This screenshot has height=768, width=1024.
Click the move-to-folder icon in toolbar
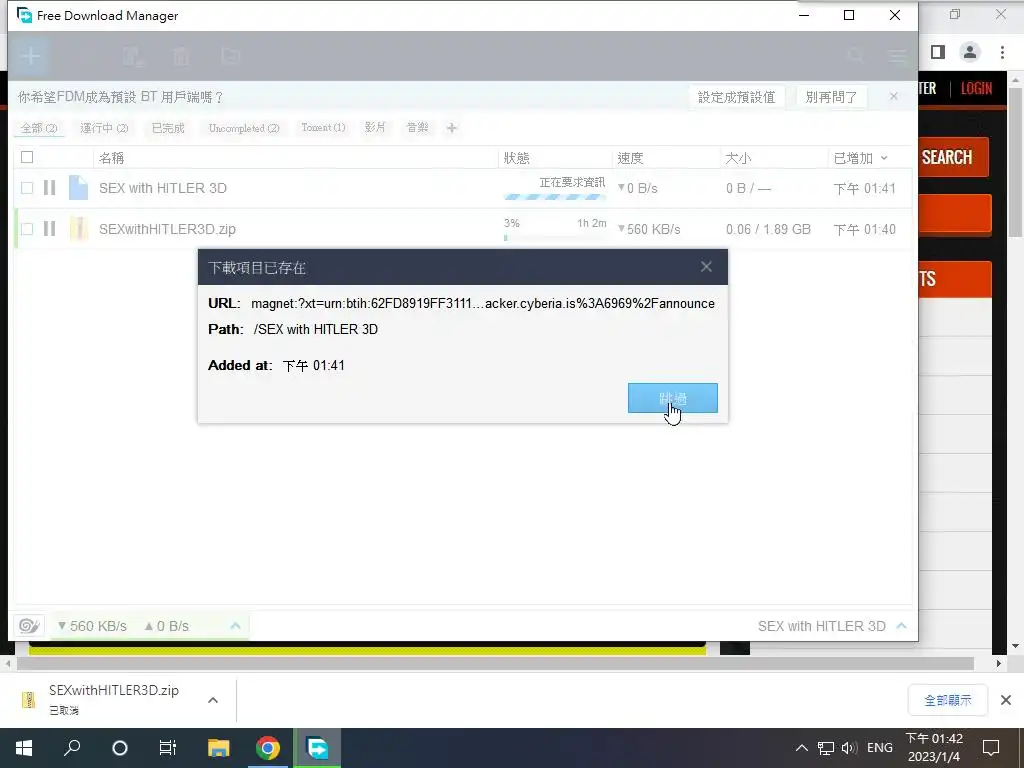[x=230, y=57]
